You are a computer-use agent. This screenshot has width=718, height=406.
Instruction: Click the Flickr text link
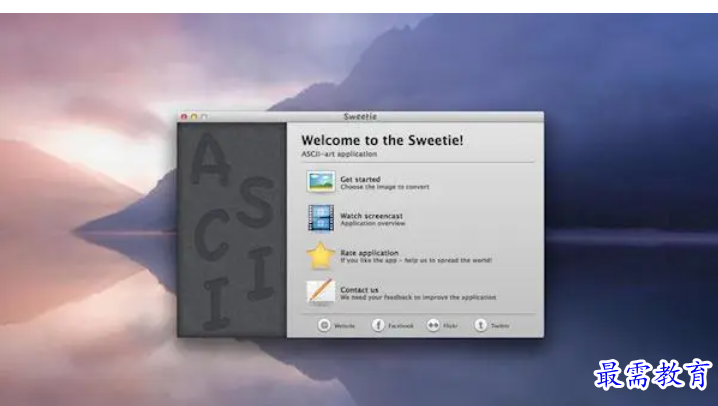pyautogui.click(x=450, y=326)
